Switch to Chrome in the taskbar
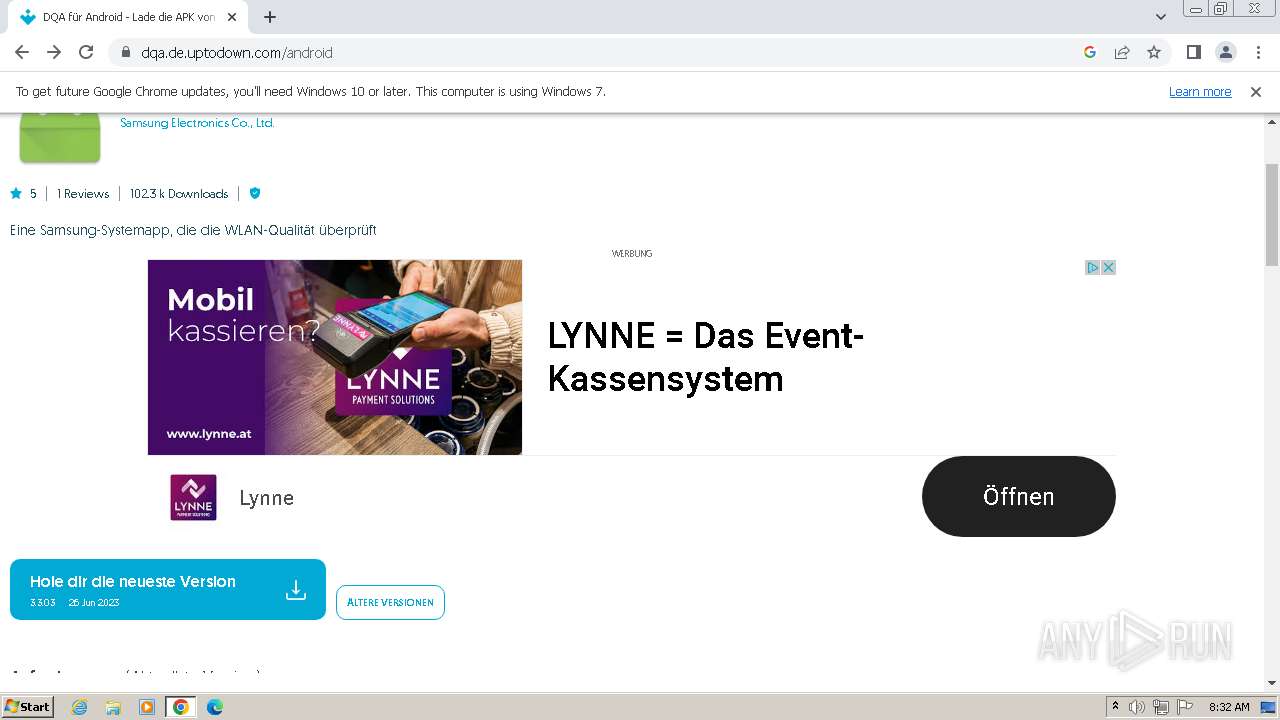 pyautogui.click(x=180, y=707)
